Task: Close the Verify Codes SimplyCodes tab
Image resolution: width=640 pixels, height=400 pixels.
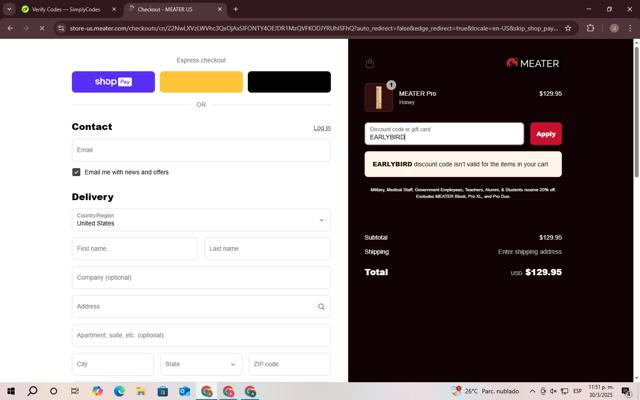Action: (114, 9)
